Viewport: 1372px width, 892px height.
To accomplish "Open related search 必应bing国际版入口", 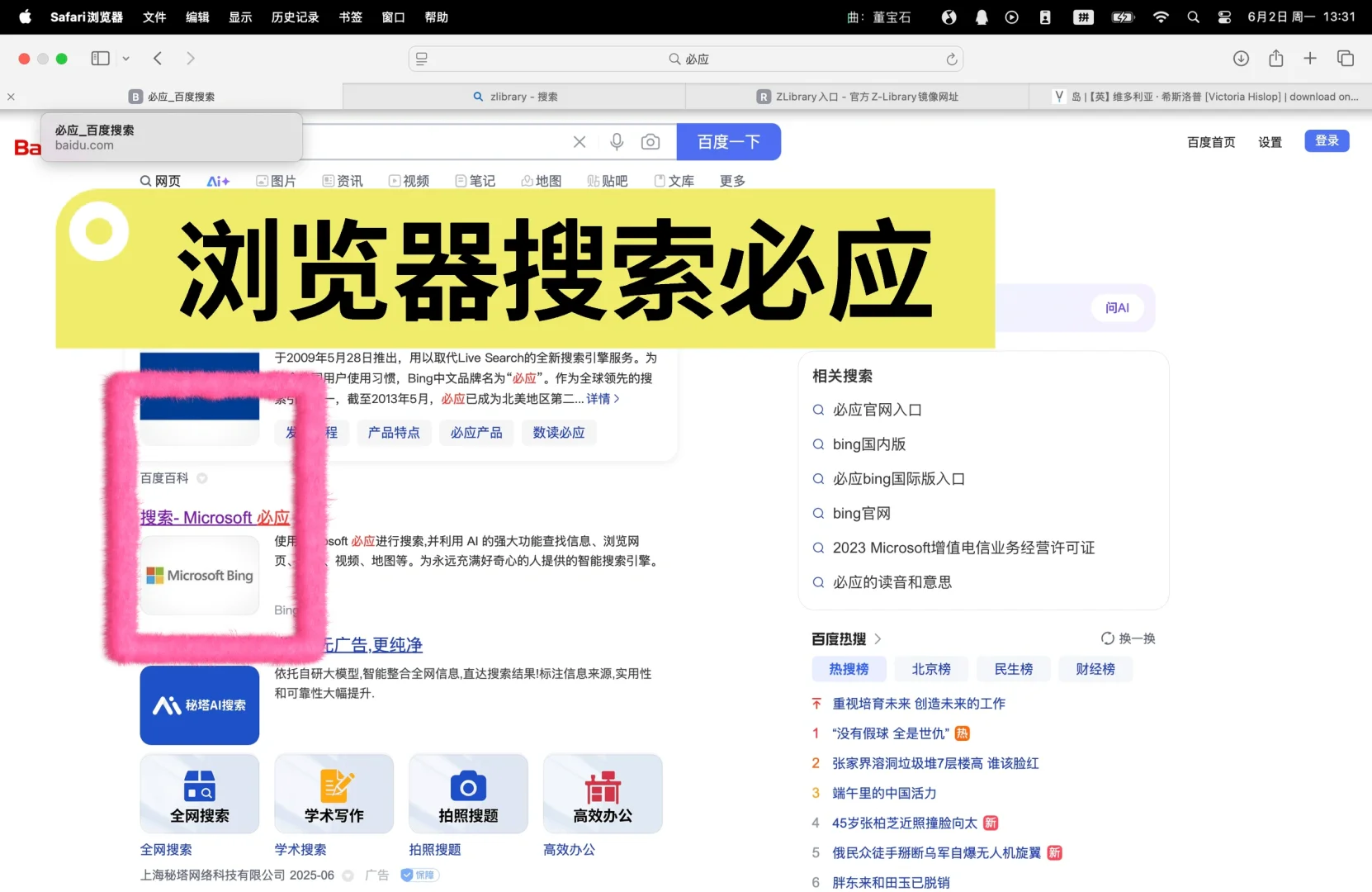I will pos(898,479).
